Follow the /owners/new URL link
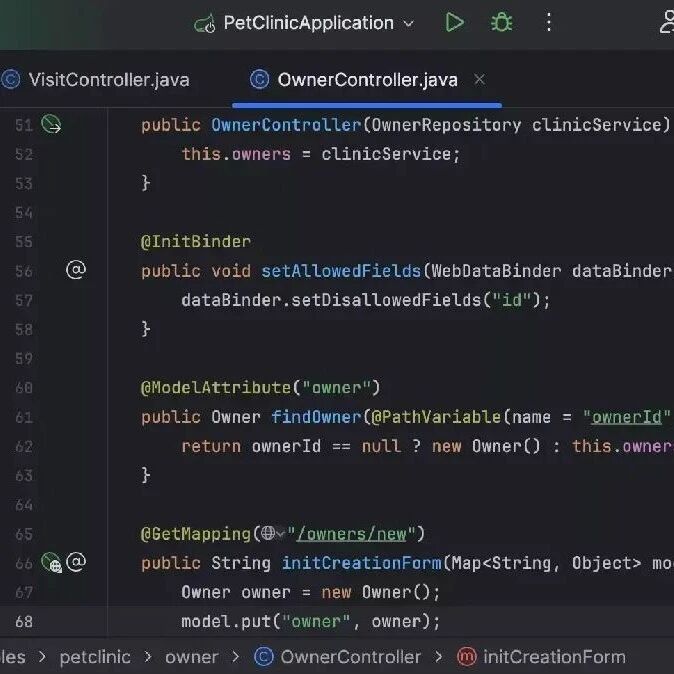 (x=351, y=534)
